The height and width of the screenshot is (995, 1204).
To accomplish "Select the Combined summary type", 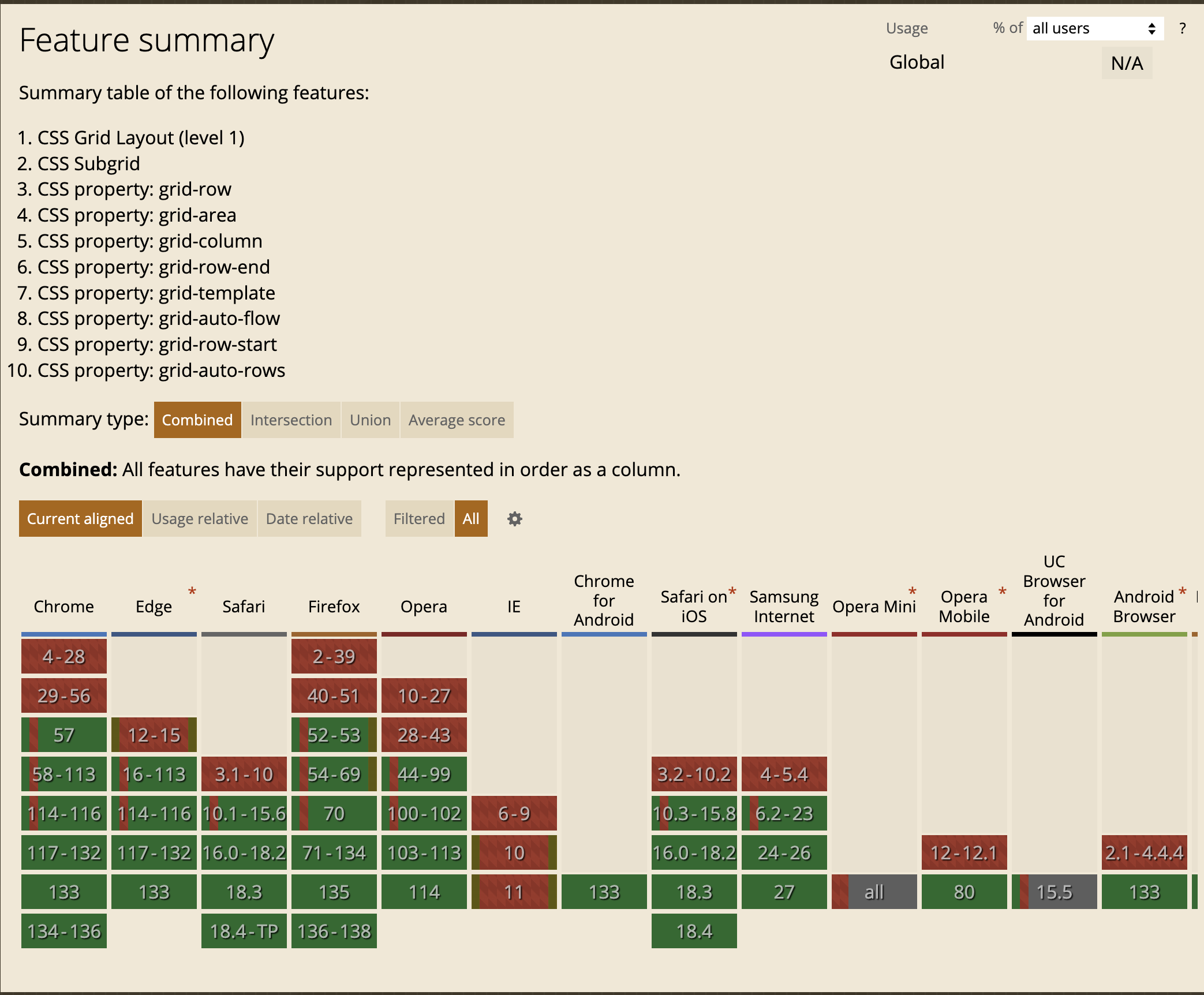I will tap(197, 420).
